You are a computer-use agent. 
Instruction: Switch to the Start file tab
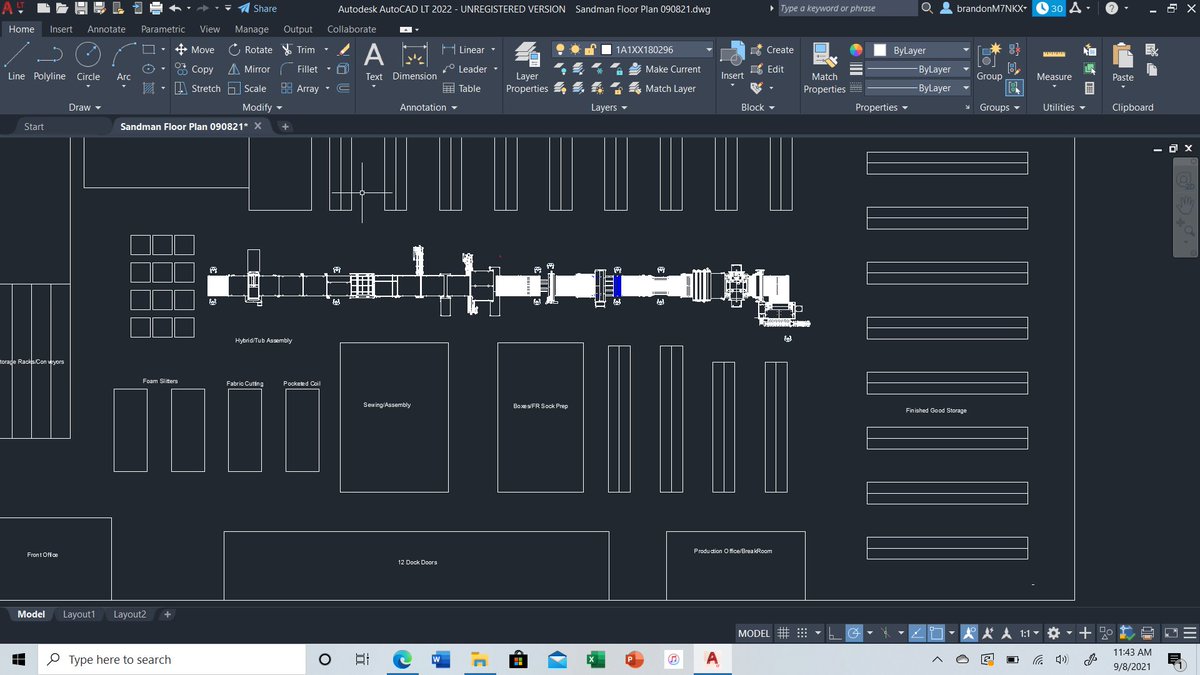point(34,127)
